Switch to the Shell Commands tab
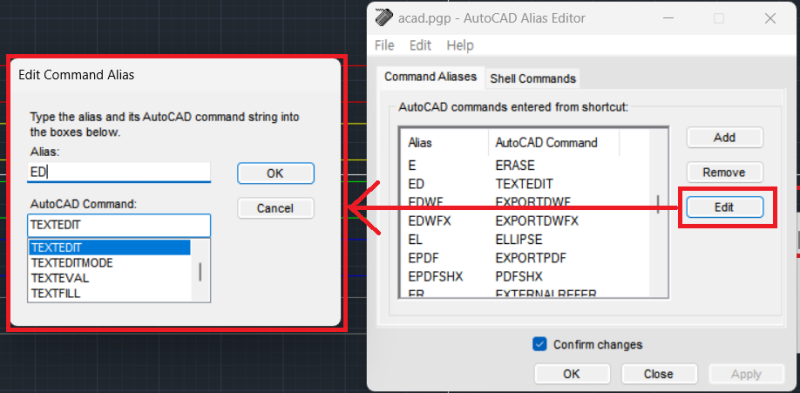800x393 pixels. click(533, 79)
